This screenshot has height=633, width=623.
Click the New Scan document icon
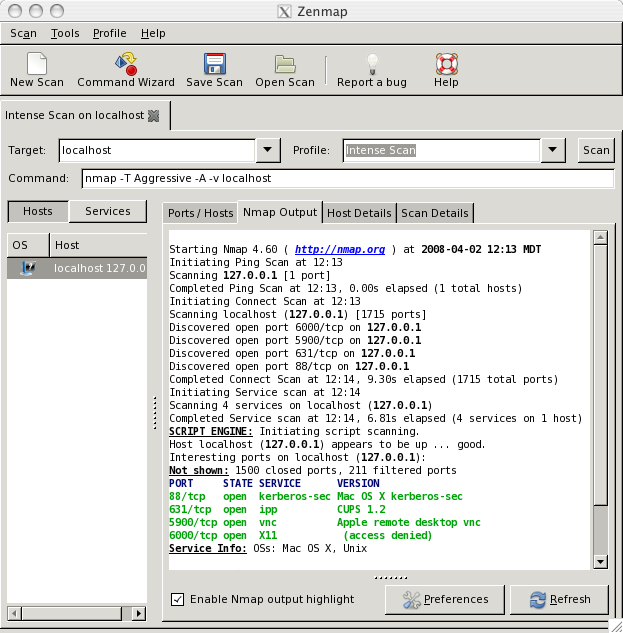coord(37,64)
